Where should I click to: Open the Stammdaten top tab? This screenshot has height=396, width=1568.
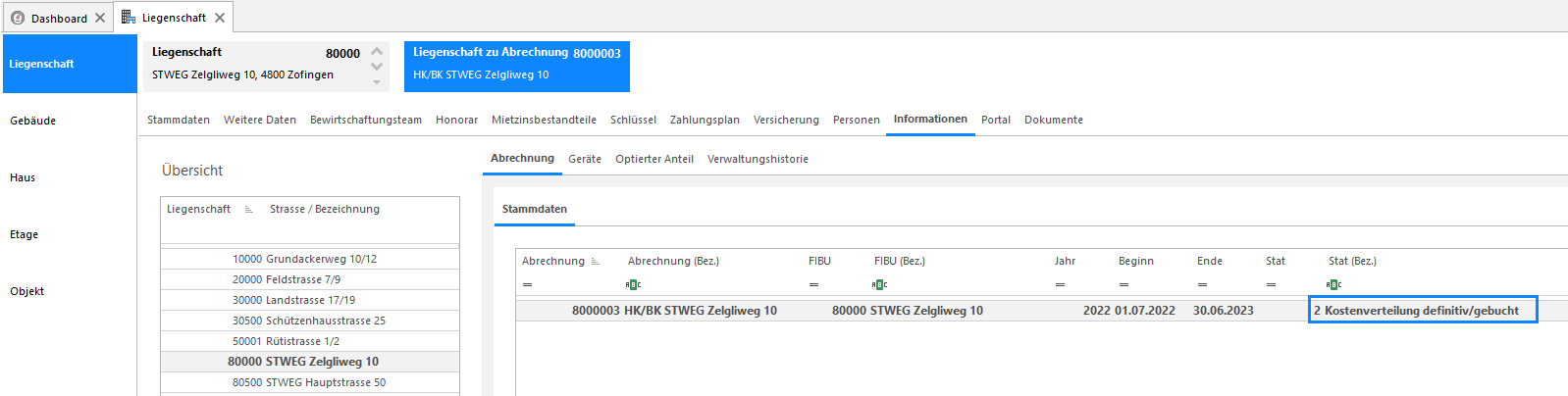179,120
